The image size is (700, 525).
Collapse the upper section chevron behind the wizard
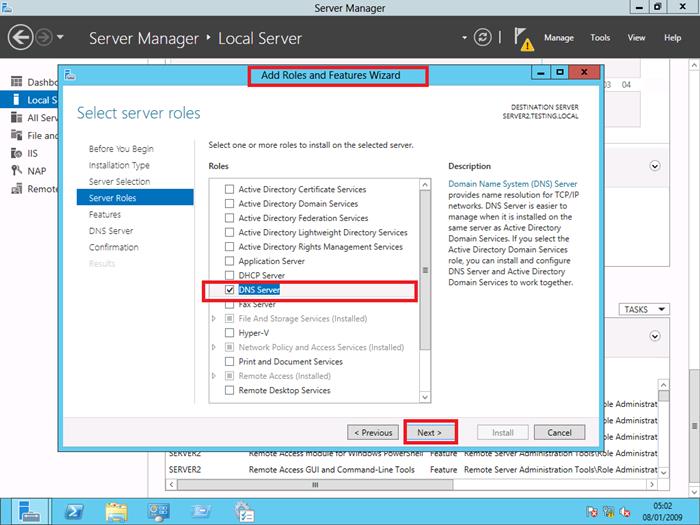(x=654, y=166)
